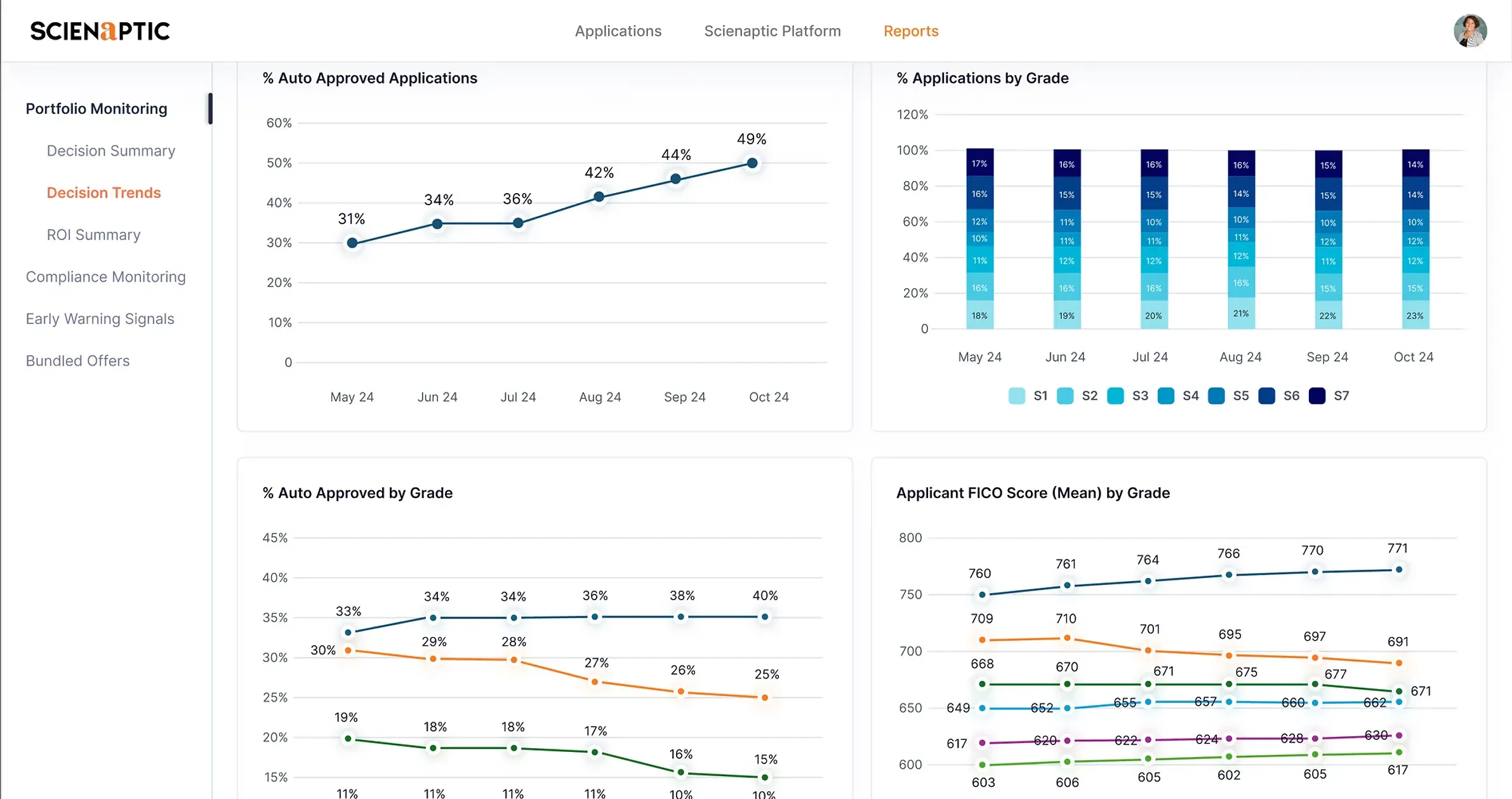Click the 22% segment of the Sep 24 bar
The width and height of the screenshot is (1512, 799).
click(x=1328, y=316)
